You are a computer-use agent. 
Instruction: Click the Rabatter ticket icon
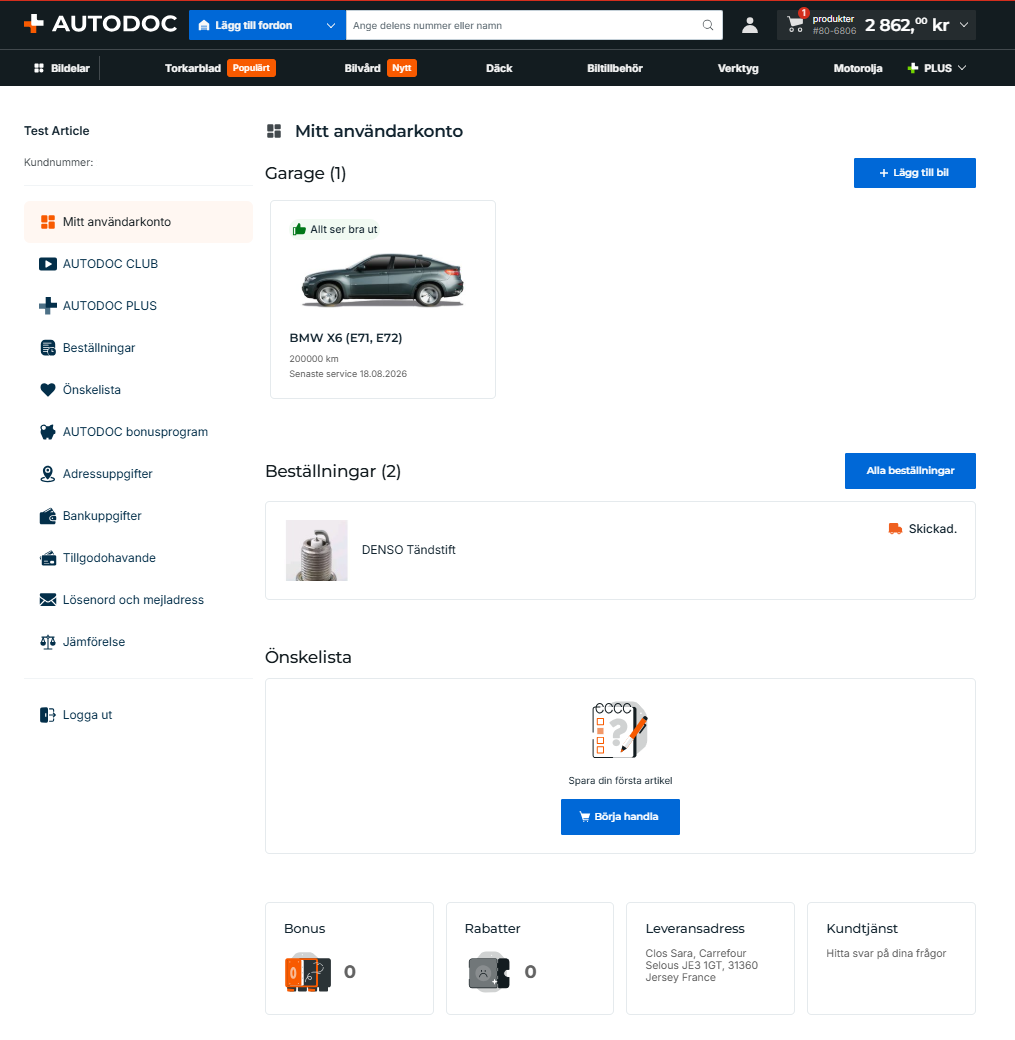coord(489,972)
